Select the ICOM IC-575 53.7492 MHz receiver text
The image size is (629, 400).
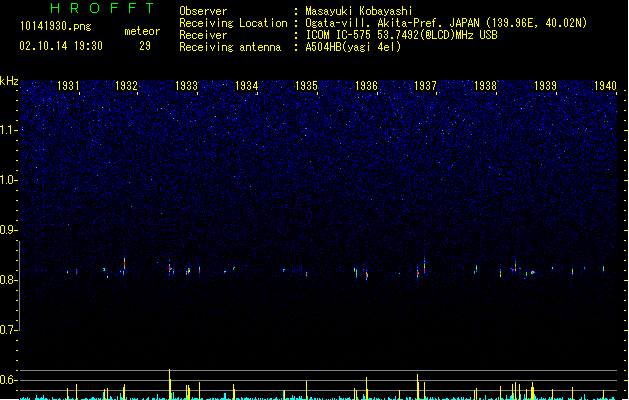402,35
